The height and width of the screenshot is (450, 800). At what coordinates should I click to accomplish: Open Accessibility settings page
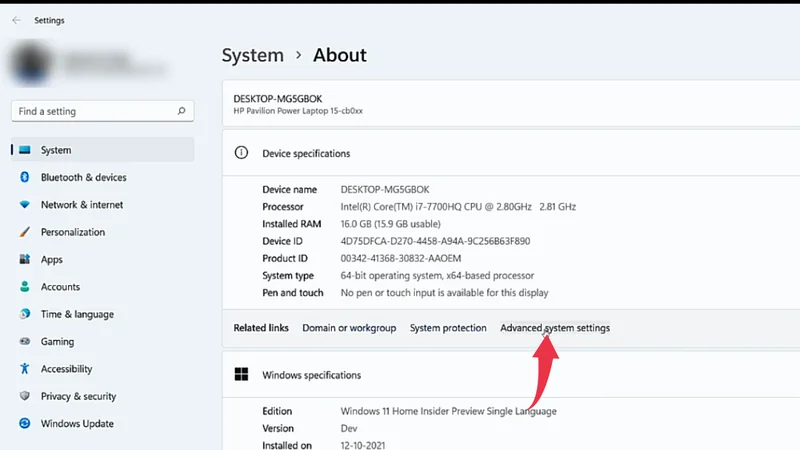pos(66,369)
